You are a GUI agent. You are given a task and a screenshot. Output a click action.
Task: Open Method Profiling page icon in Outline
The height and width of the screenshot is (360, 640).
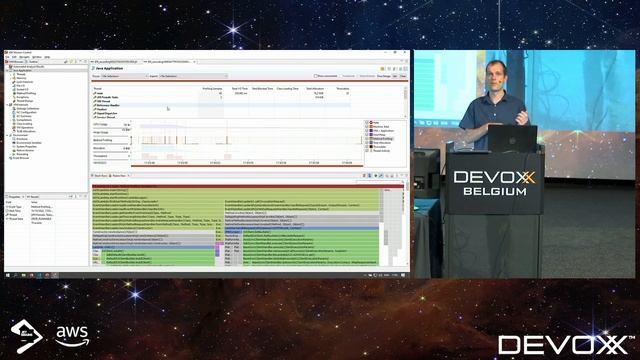pos(14,93)
